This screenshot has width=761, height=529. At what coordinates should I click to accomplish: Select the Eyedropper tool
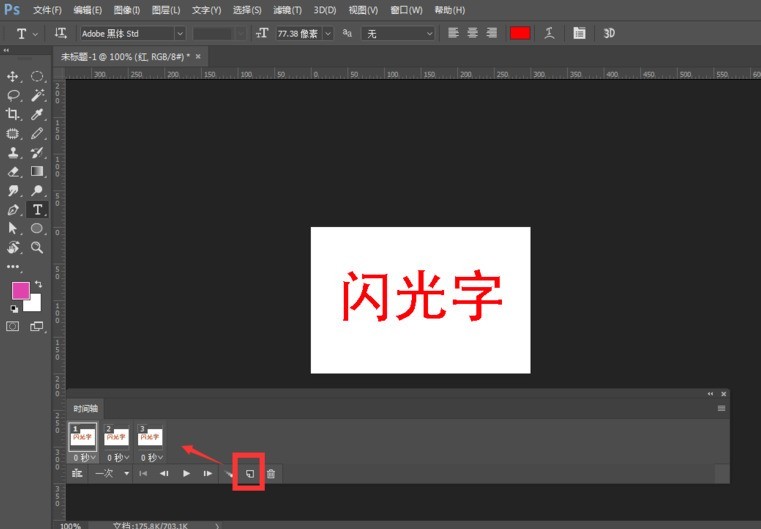[x=37, y=114]
